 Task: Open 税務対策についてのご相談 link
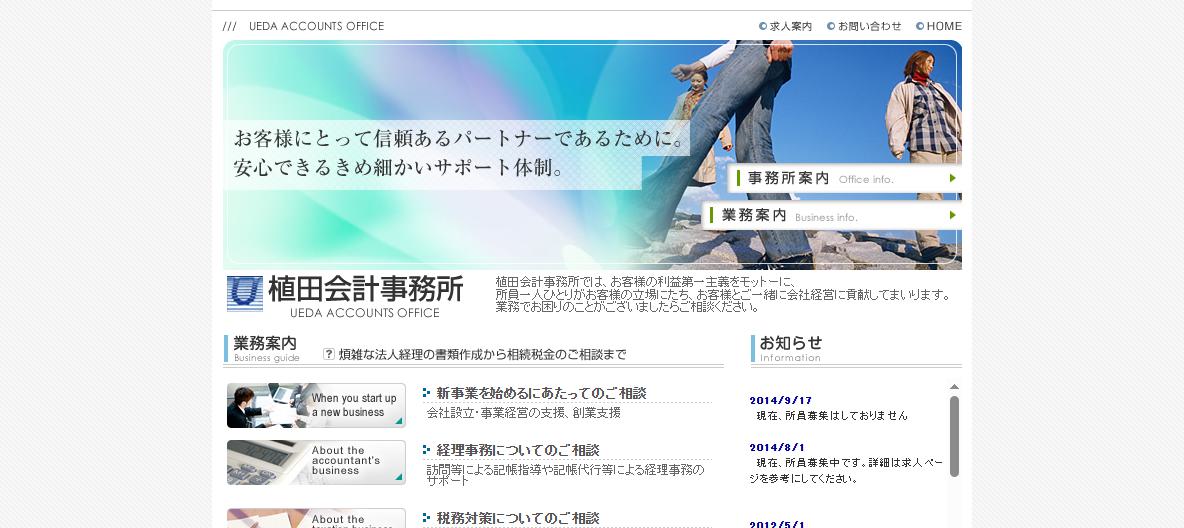click(517, 518)
